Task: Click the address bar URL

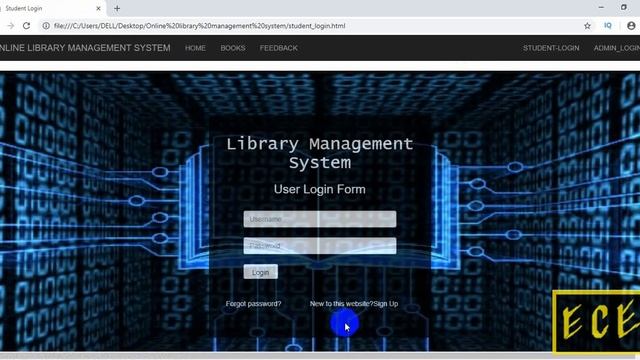Action: click(x=200, y=26)
